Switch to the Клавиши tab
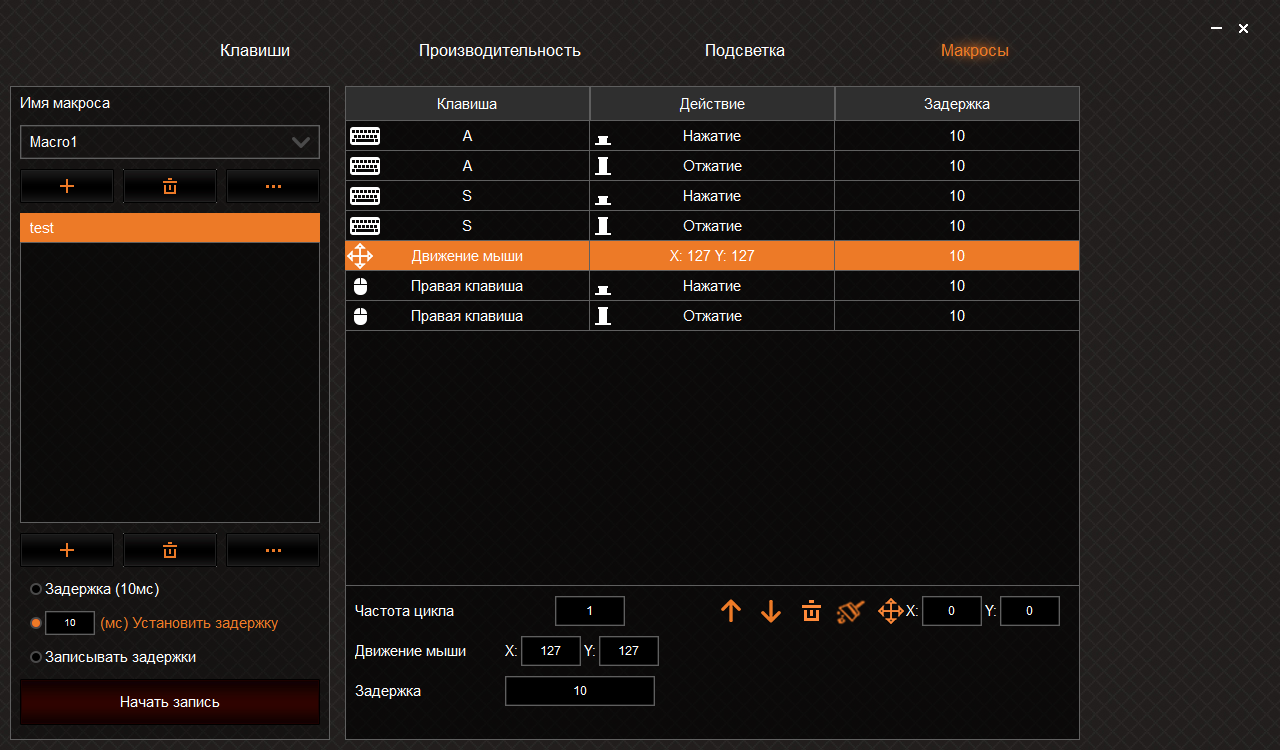 click(x=255, y=50)
